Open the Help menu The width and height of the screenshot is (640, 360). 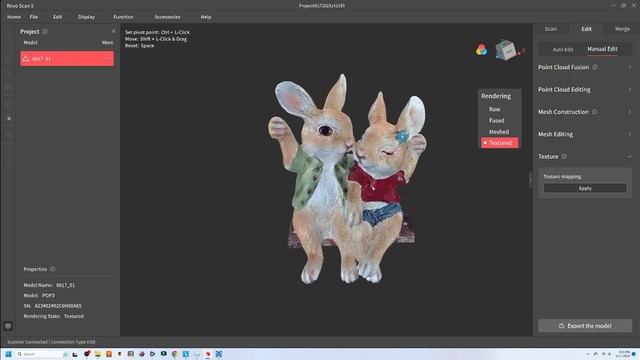tap(206, 17)
